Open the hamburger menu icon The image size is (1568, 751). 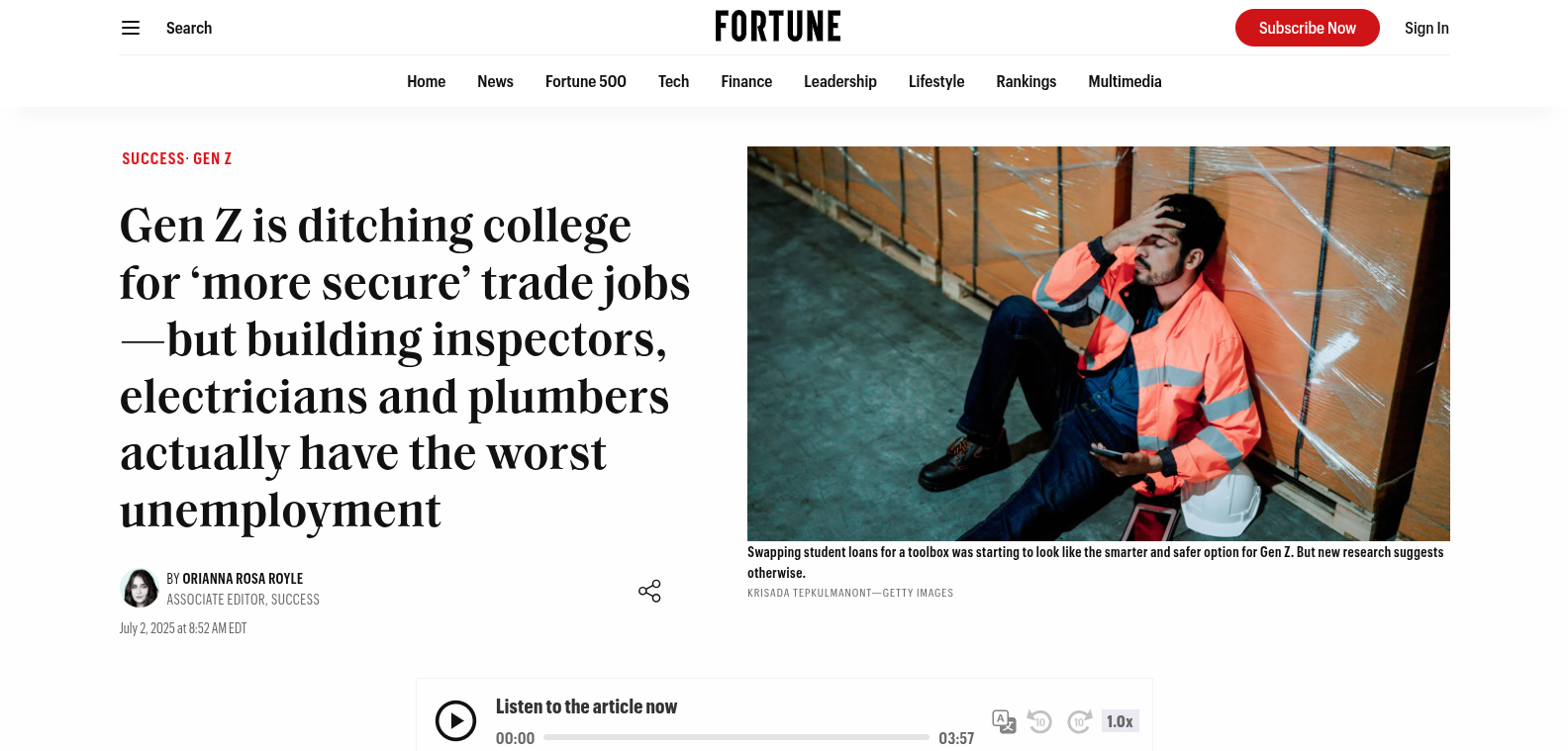click(131, 28)
